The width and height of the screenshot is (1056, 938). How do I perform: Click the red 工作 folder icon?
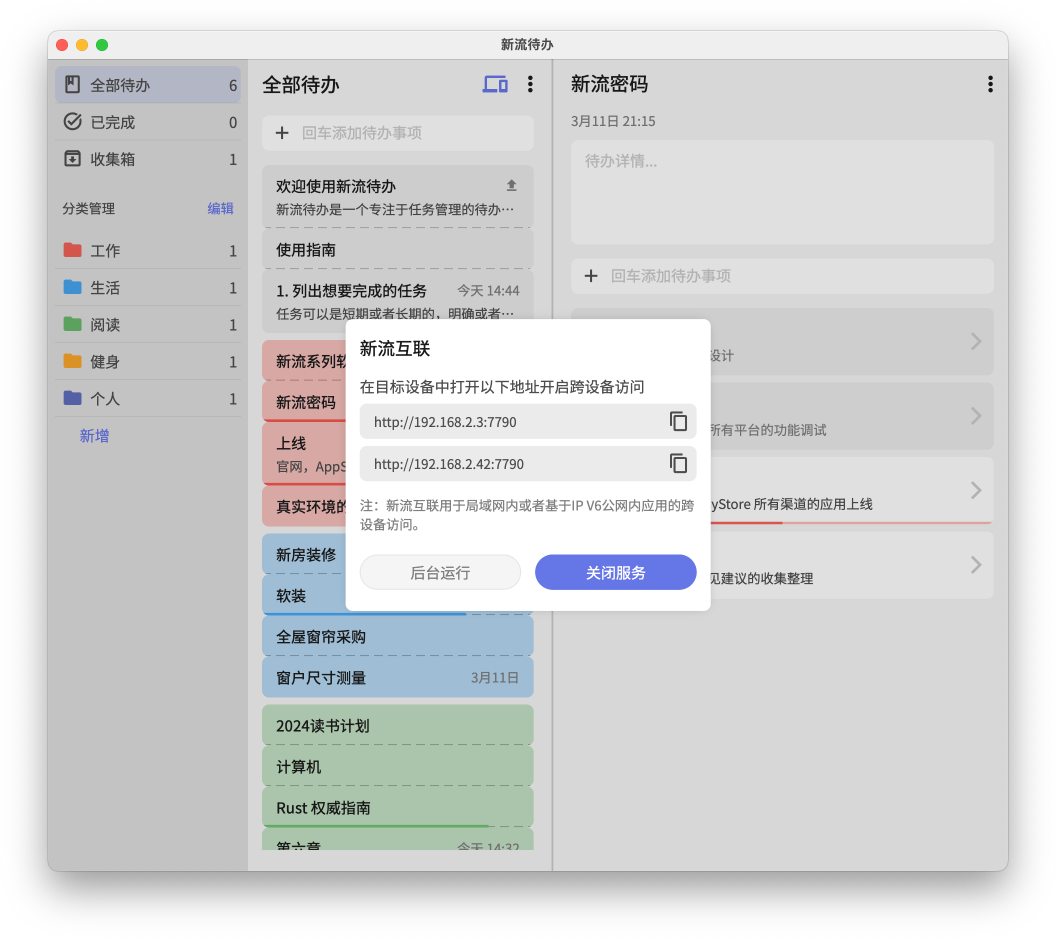click(x=72, y=250)
